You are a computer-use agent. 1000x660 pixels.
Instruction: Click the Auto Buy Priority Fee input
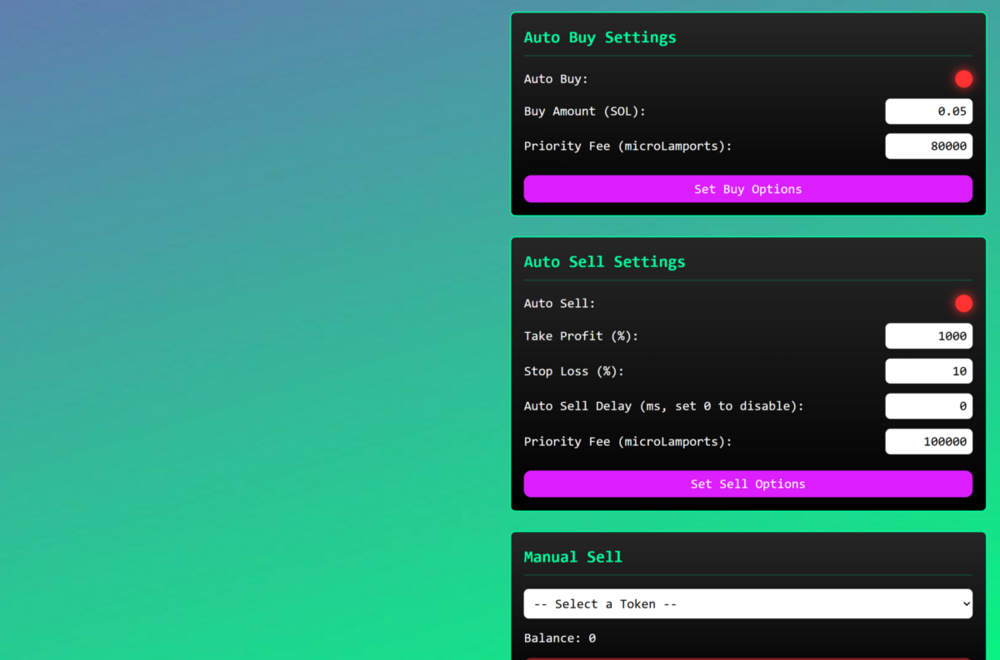pyautogui.click(x=928, y=146)
